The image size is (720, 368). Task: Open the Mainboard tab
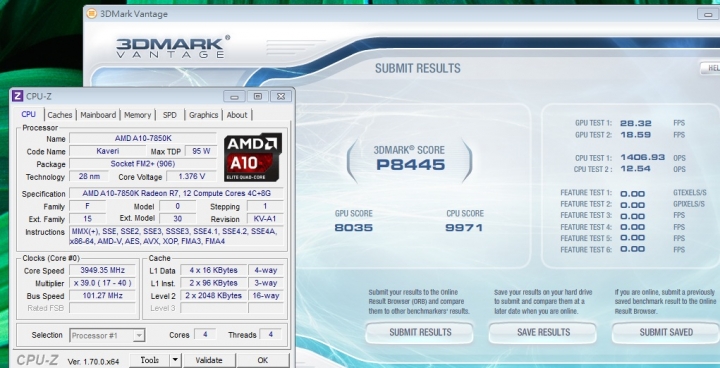pyautogui.click(x=98, y=115)
